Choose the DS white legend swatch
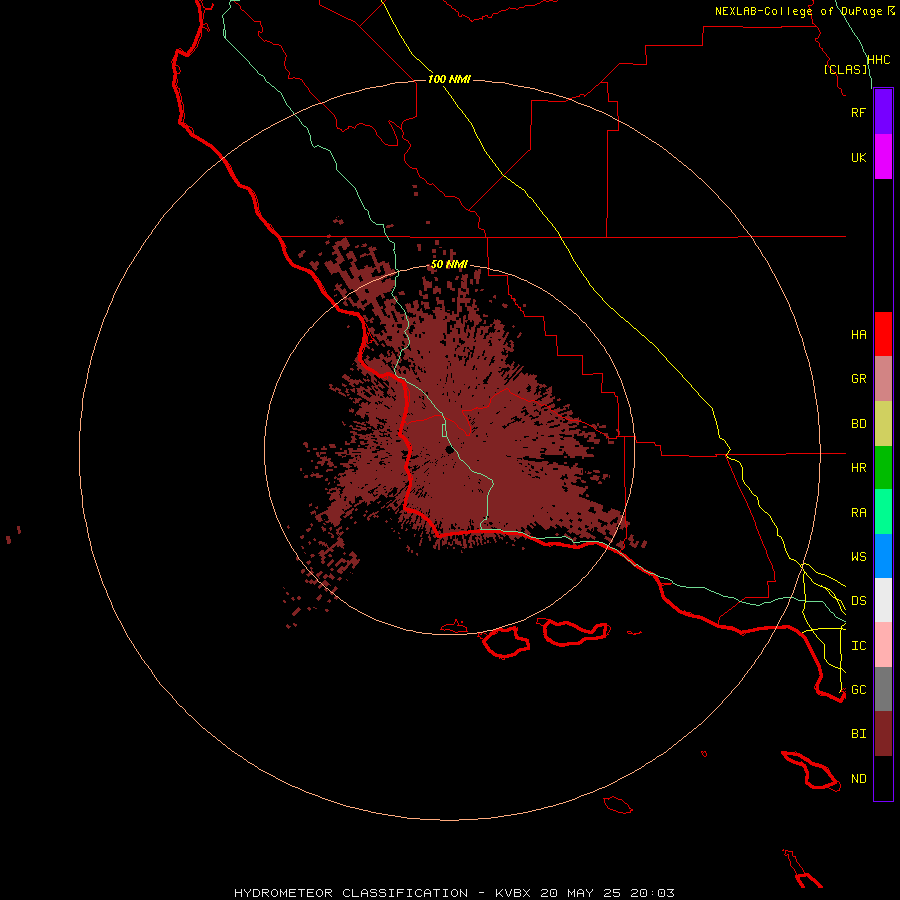 coord(883,600)
